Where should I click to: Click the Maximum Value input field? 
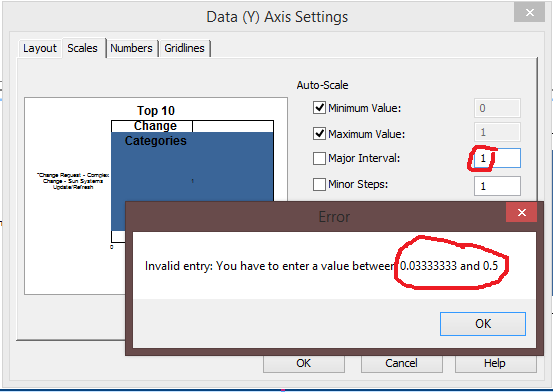tap(497, 132)
